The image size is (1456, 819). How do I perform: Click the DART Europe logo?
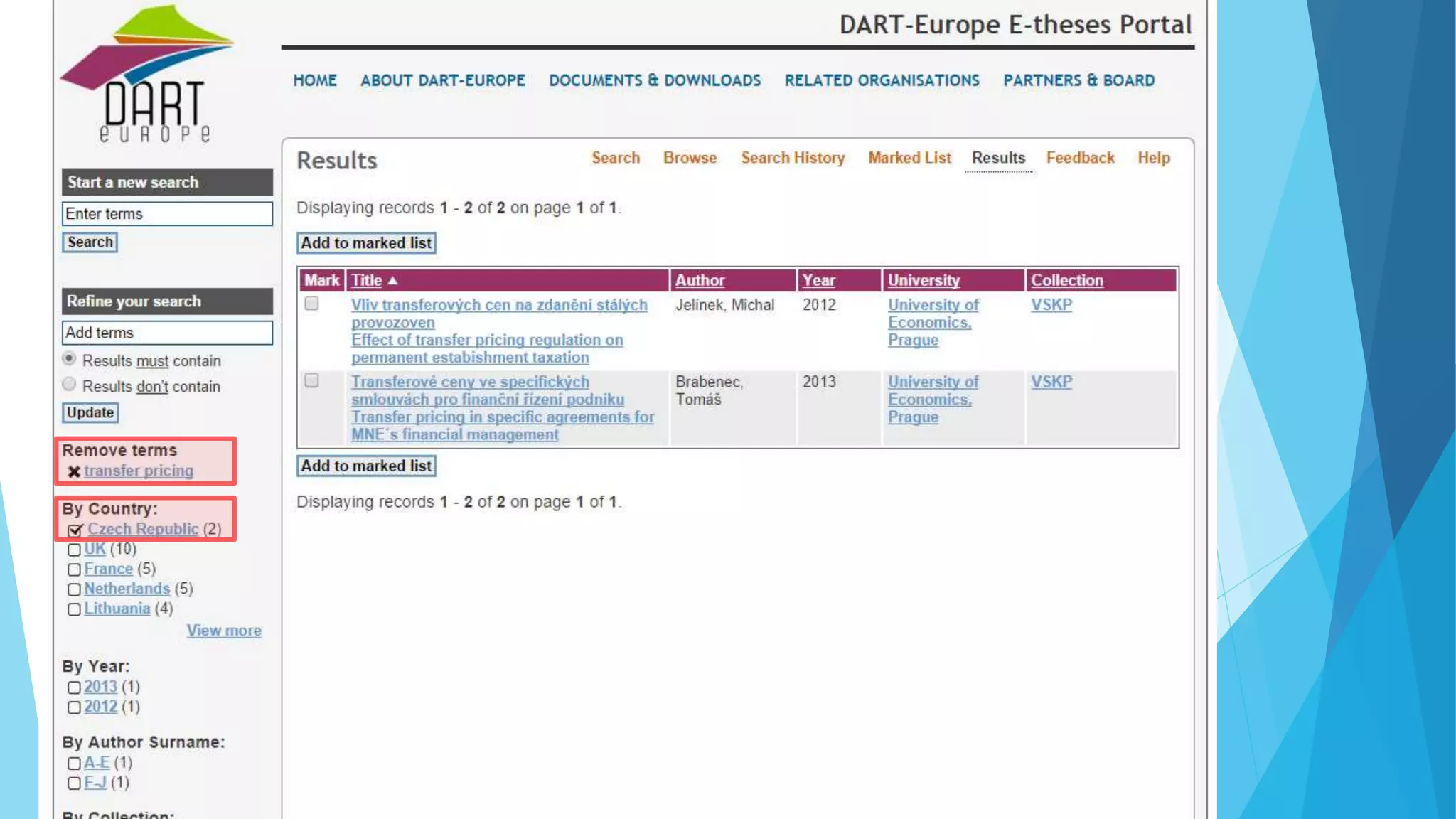(147, 74)
